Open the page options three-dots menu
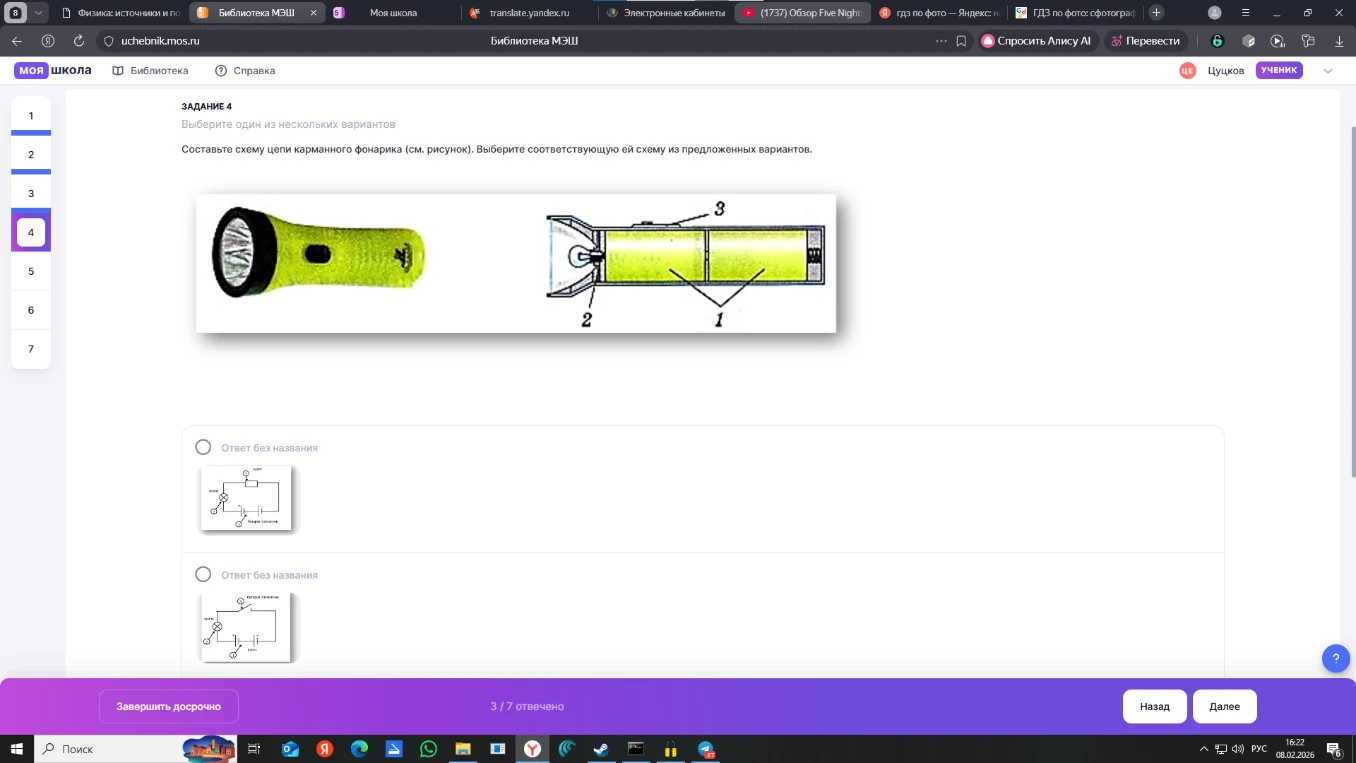Image resolution: width=1356 pixels, height=763 pixels. 940,41
